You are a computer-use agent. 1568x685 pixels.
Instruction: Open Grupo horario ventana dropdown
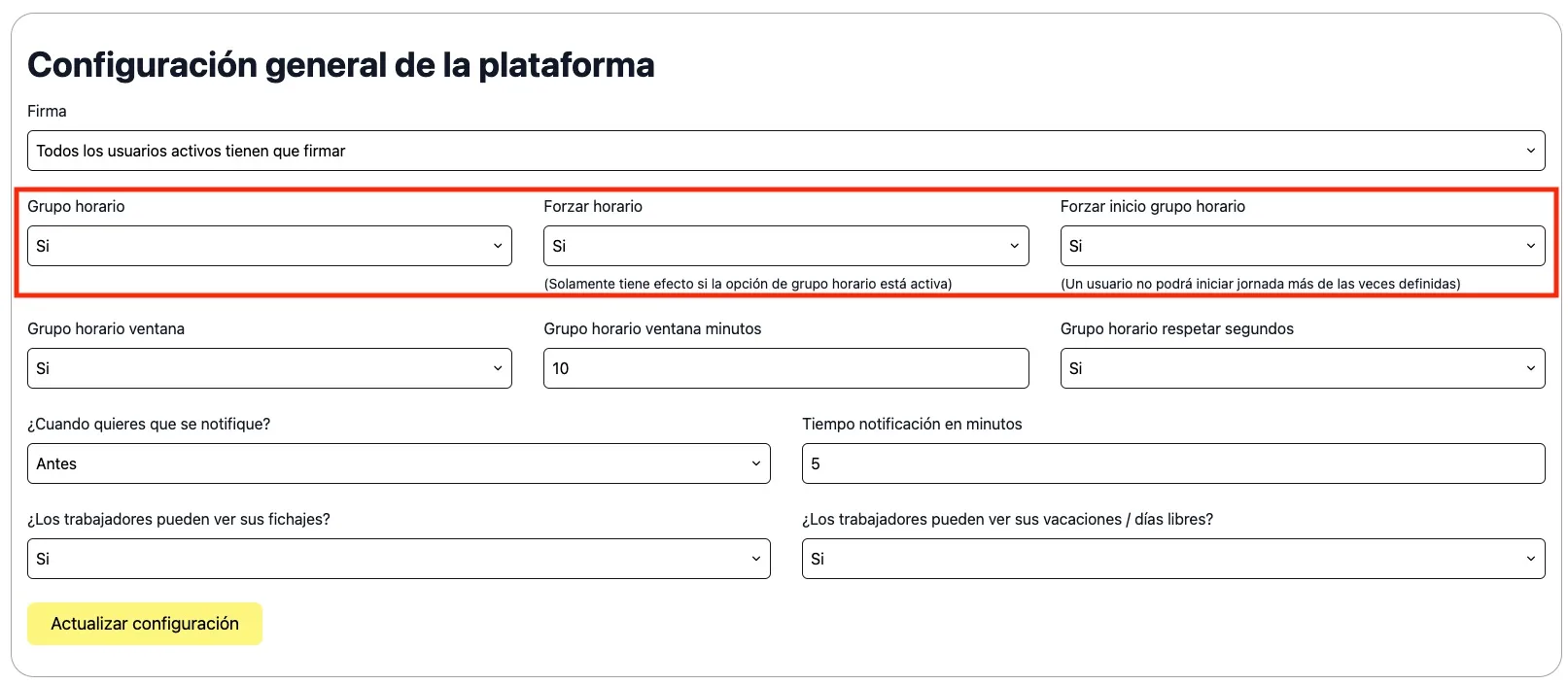tap(269, 368)
